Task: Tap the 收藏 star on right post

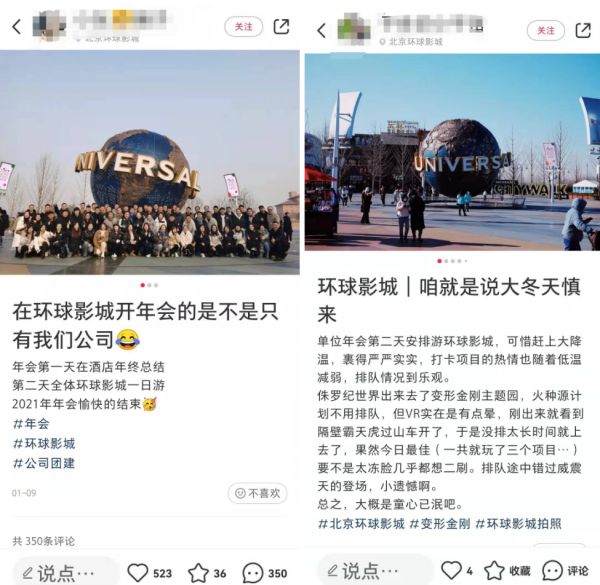Action: click(494, 570)
